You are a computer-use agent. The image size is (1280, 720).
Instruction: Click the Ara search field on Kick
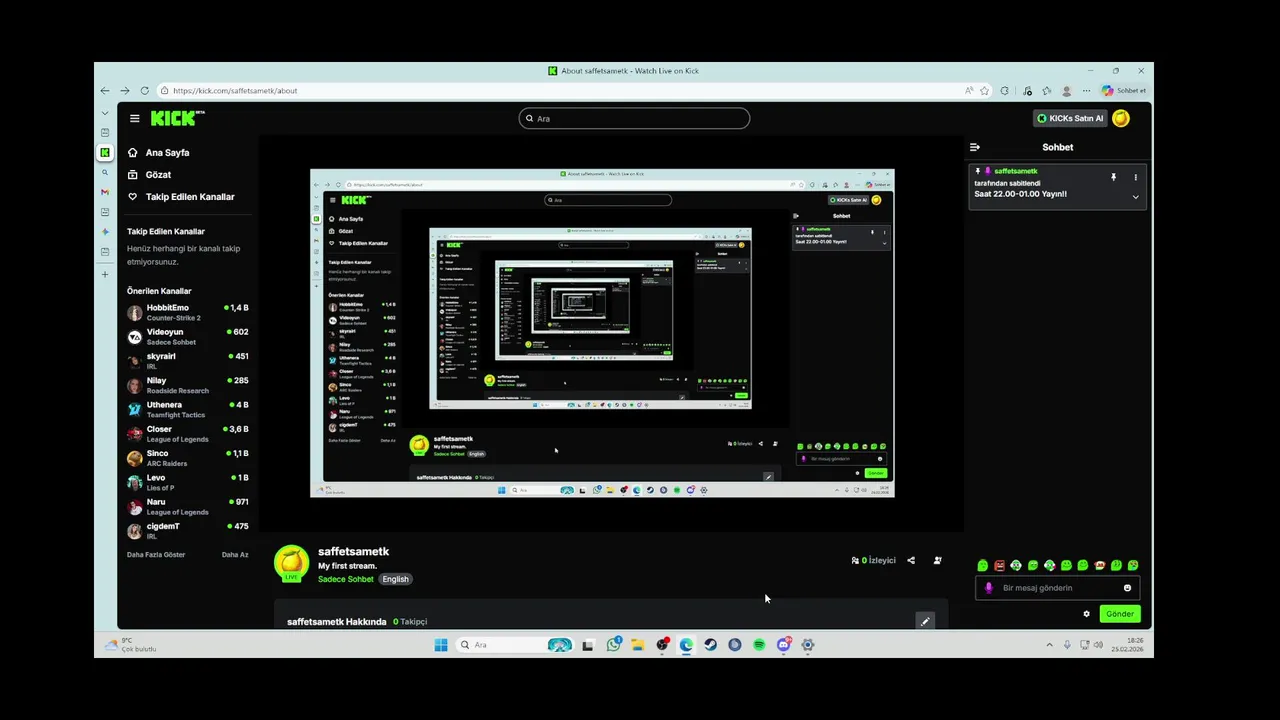[x=634, y=118]
